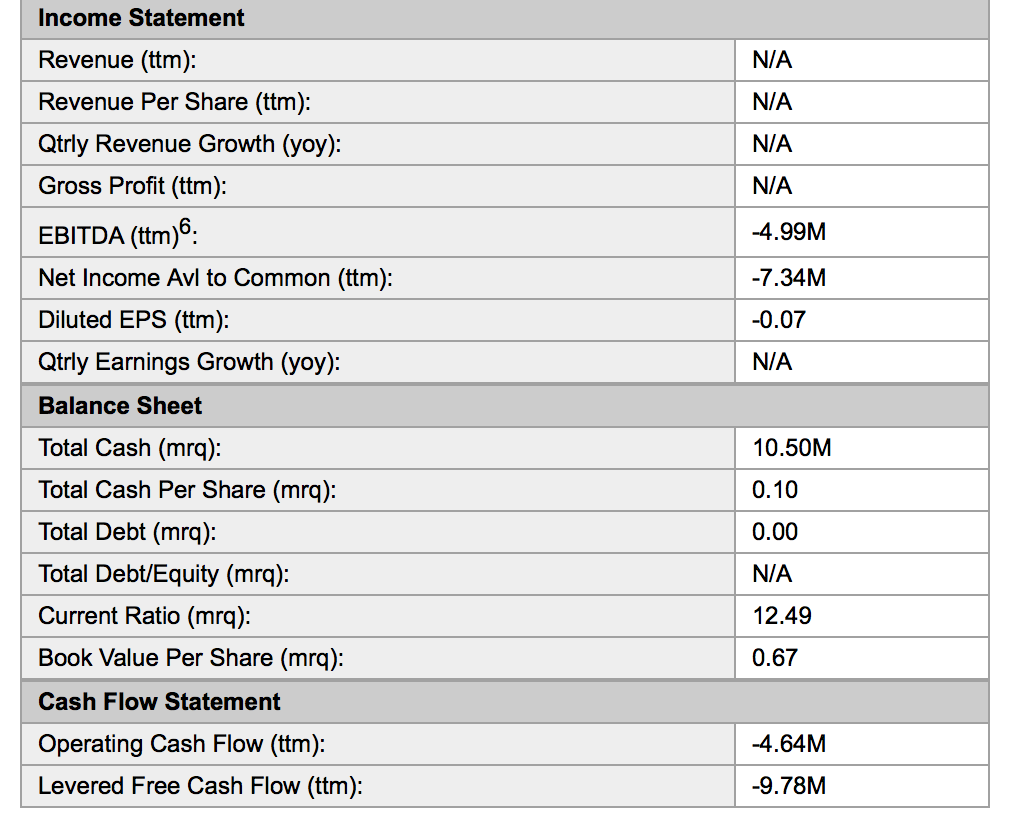Screen dimensions: 1010x814
Task: Click the Book Value Per Share value 0.67
Action: pyautogui.click(x=775, y=658)
